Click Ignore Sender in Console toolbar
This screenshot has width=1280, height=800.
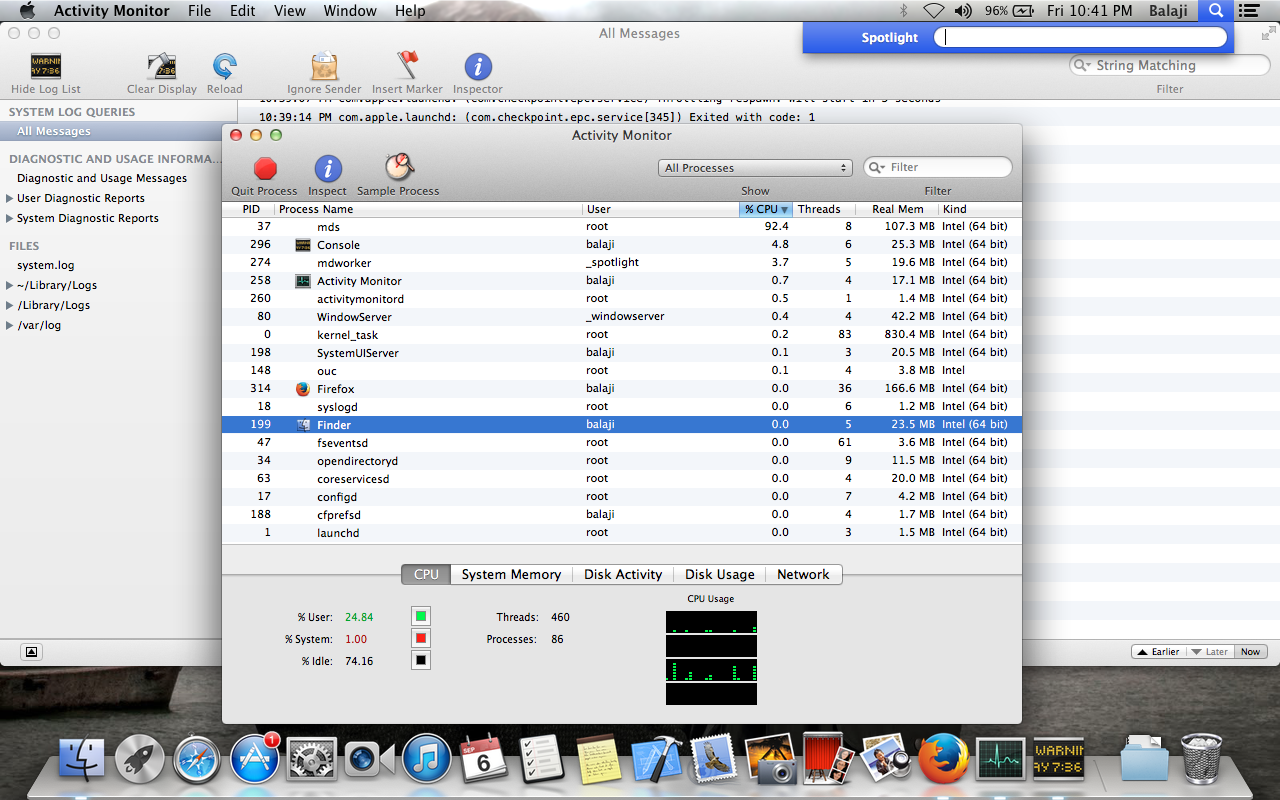click(x=324, y=67)
